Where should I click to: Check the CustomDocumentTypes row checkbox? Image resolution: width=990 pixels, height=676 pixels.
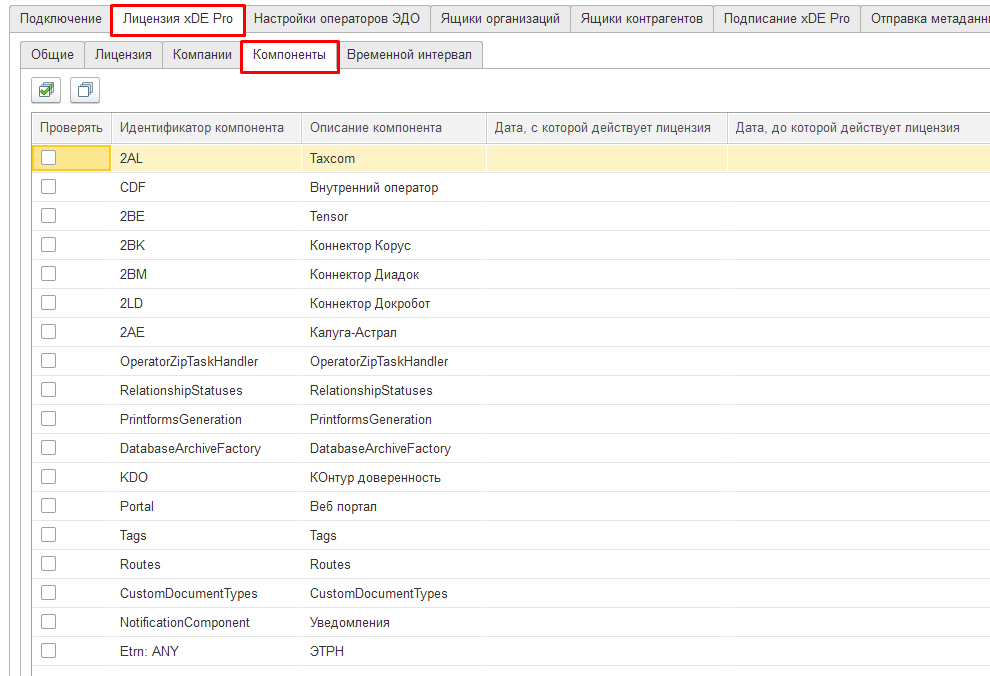click(49, 593)
